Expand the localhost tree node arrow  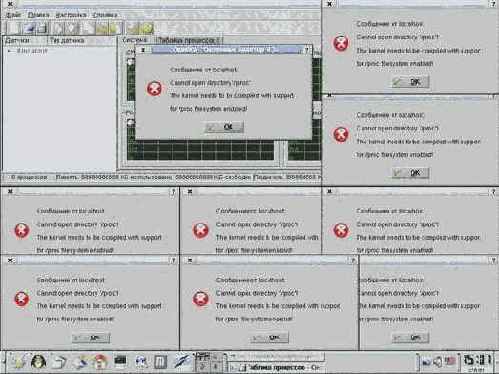10,51
